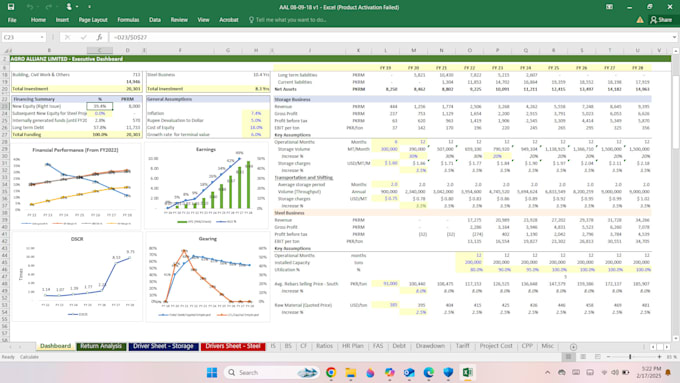Image resolution: width=680 pixels, height=383 pixels.
Task: Open the Data ribbon tab
Action: pyautogui.click(x=155, y=20)
